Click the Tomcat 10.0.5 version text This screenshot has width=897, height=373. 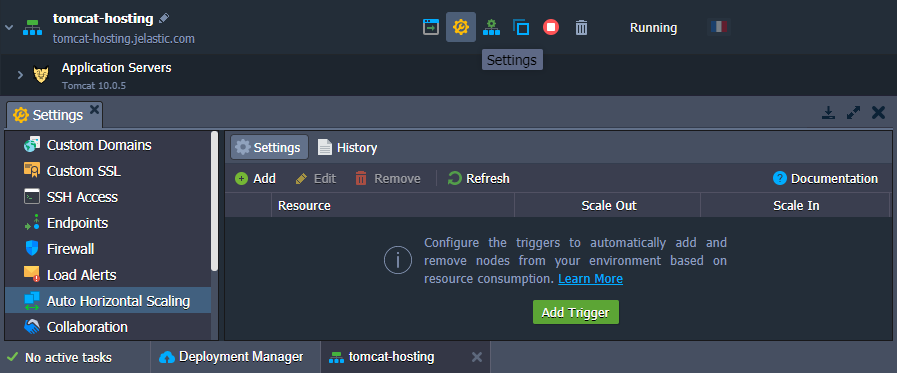[x=94, y=86]
